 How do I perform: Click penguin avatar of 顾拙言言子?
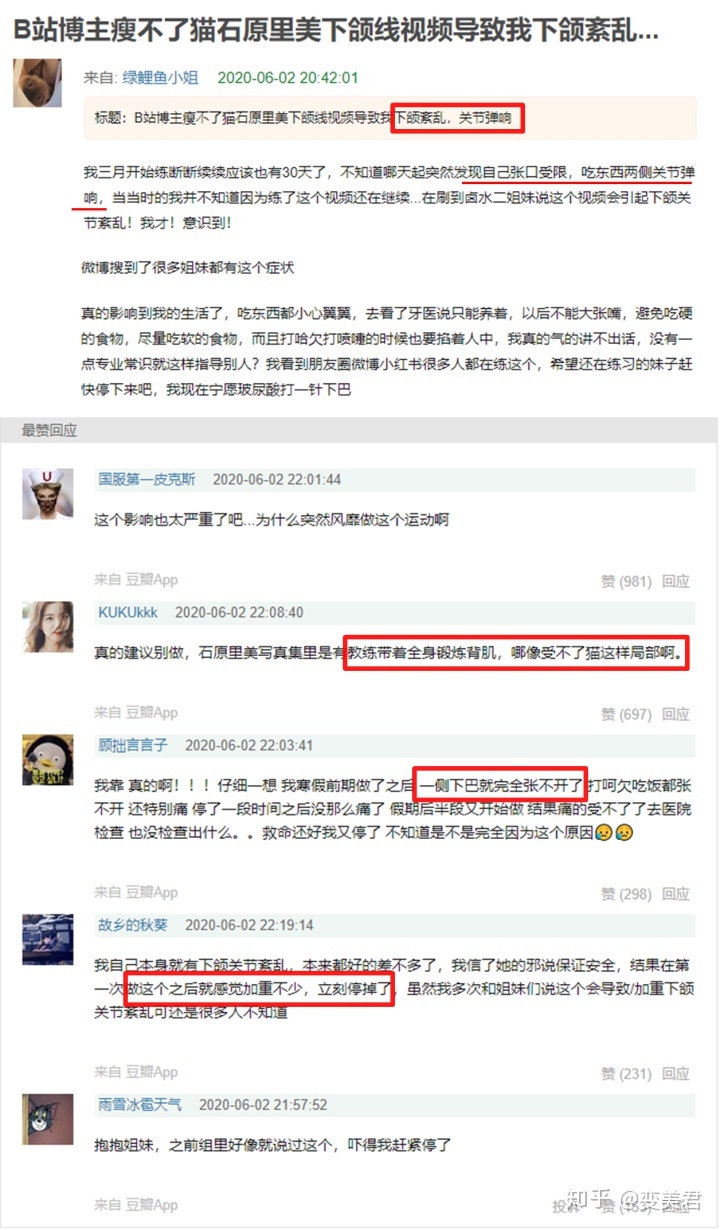click(48, 760)
